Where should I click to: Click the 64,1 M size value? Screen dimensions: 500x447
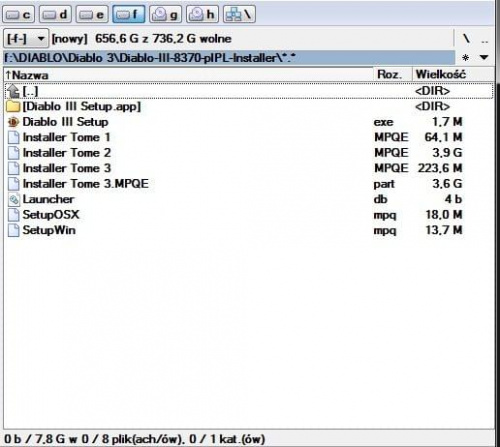443,137
